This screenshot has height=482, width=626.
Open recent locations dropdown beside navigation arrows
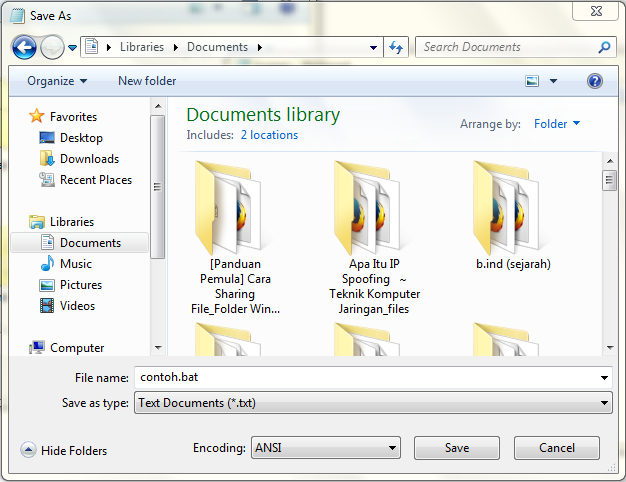[72, 48]
